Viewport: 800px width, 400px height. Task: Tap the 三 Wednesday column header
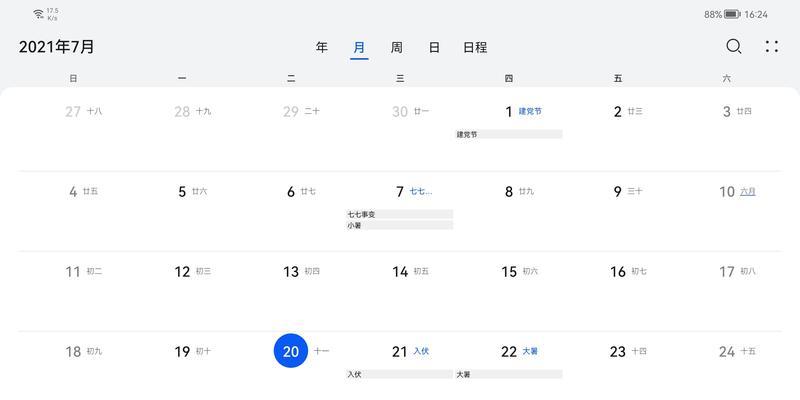400,79
